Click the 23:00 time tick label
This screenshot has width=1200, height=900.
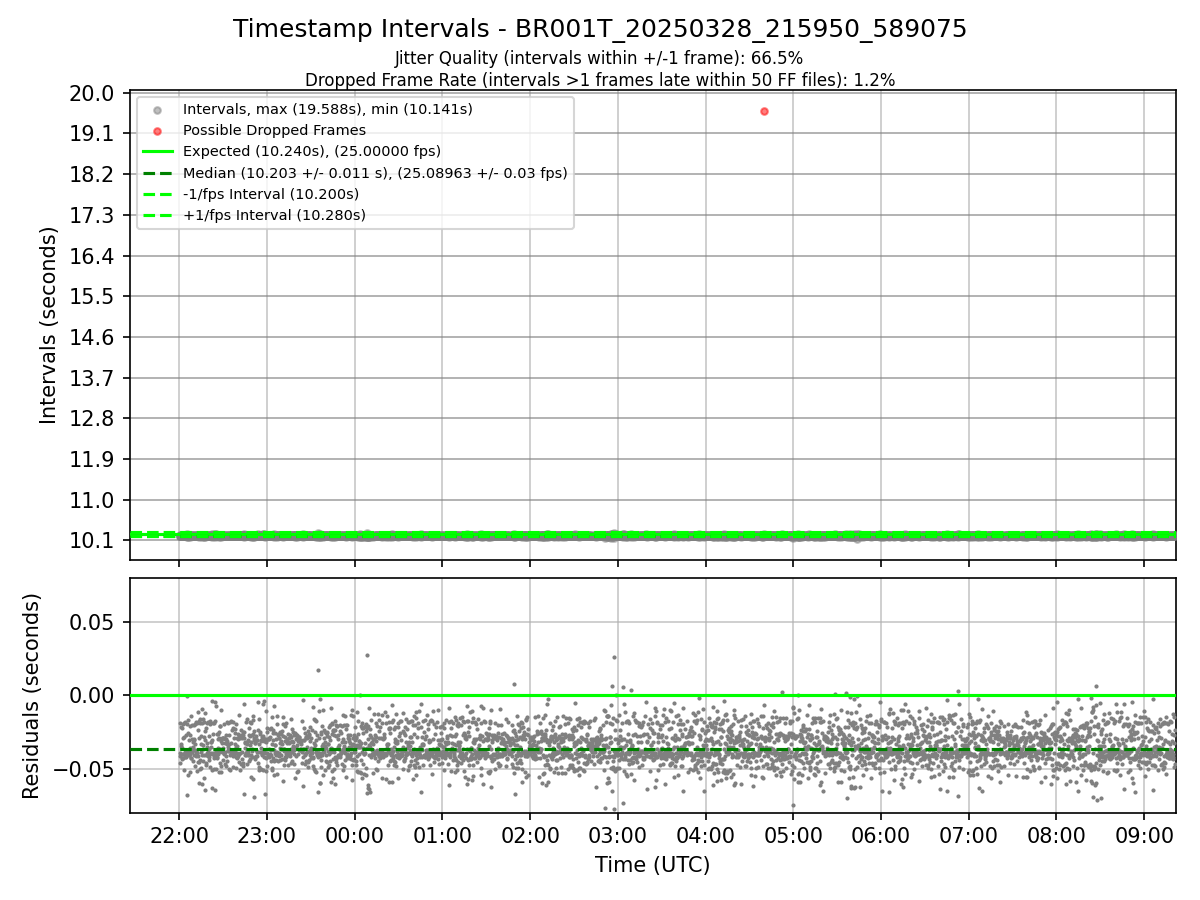267,833
